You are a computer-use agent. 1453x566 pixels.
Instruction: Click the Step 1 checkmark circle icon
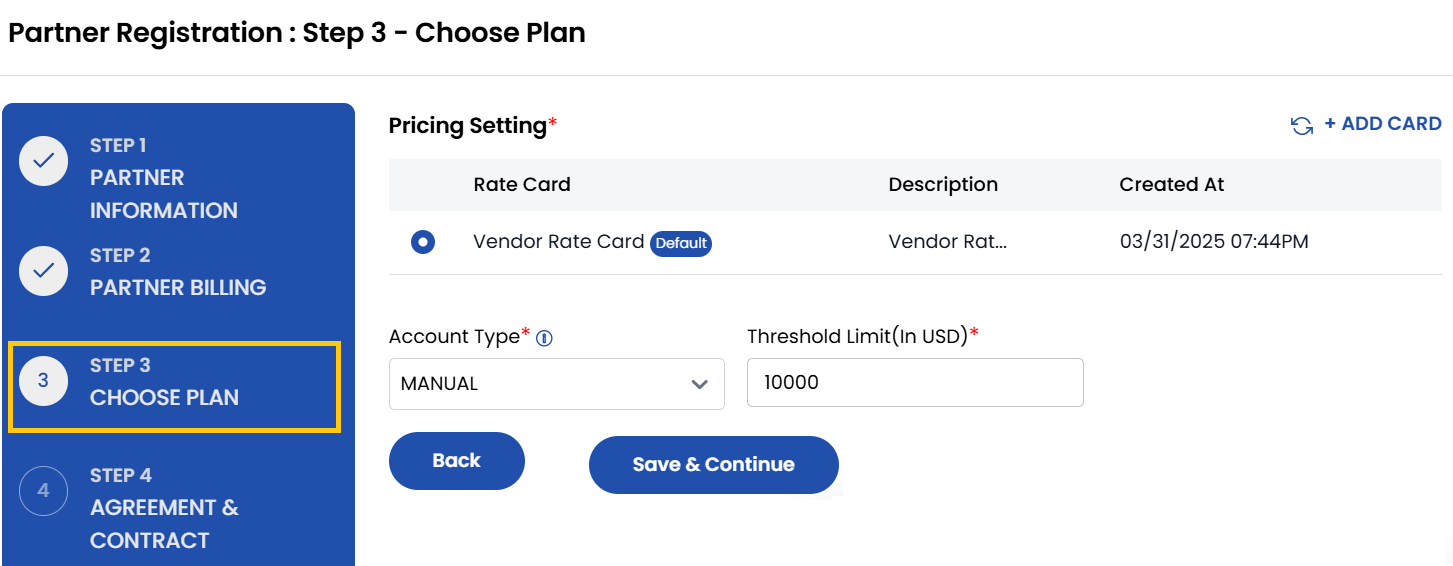point(43,161)
